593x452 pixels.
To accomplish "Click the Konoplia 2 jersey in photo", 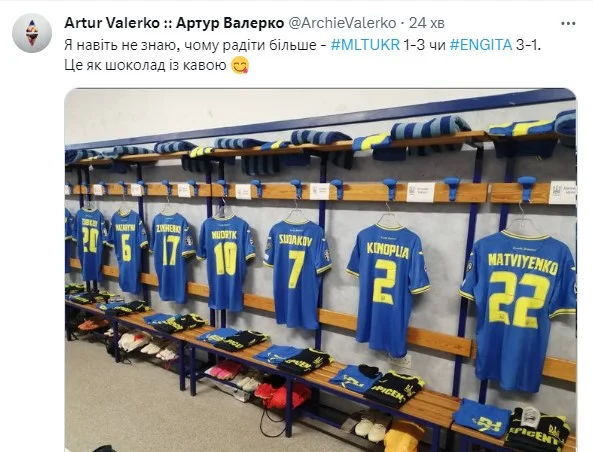I will pos(388,286).
